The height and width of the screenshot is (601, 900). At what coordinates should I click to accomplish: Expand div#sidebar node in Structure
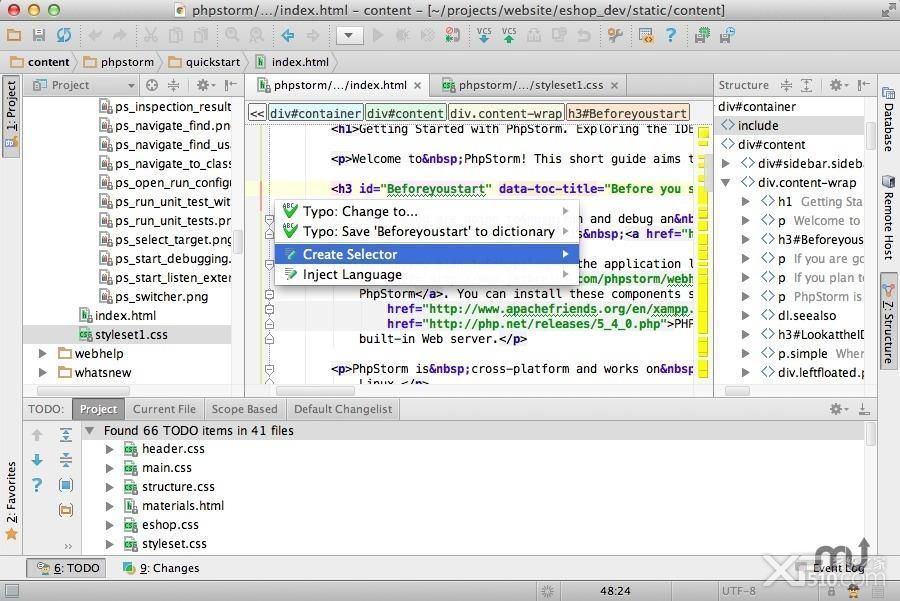tap(726, 164)
